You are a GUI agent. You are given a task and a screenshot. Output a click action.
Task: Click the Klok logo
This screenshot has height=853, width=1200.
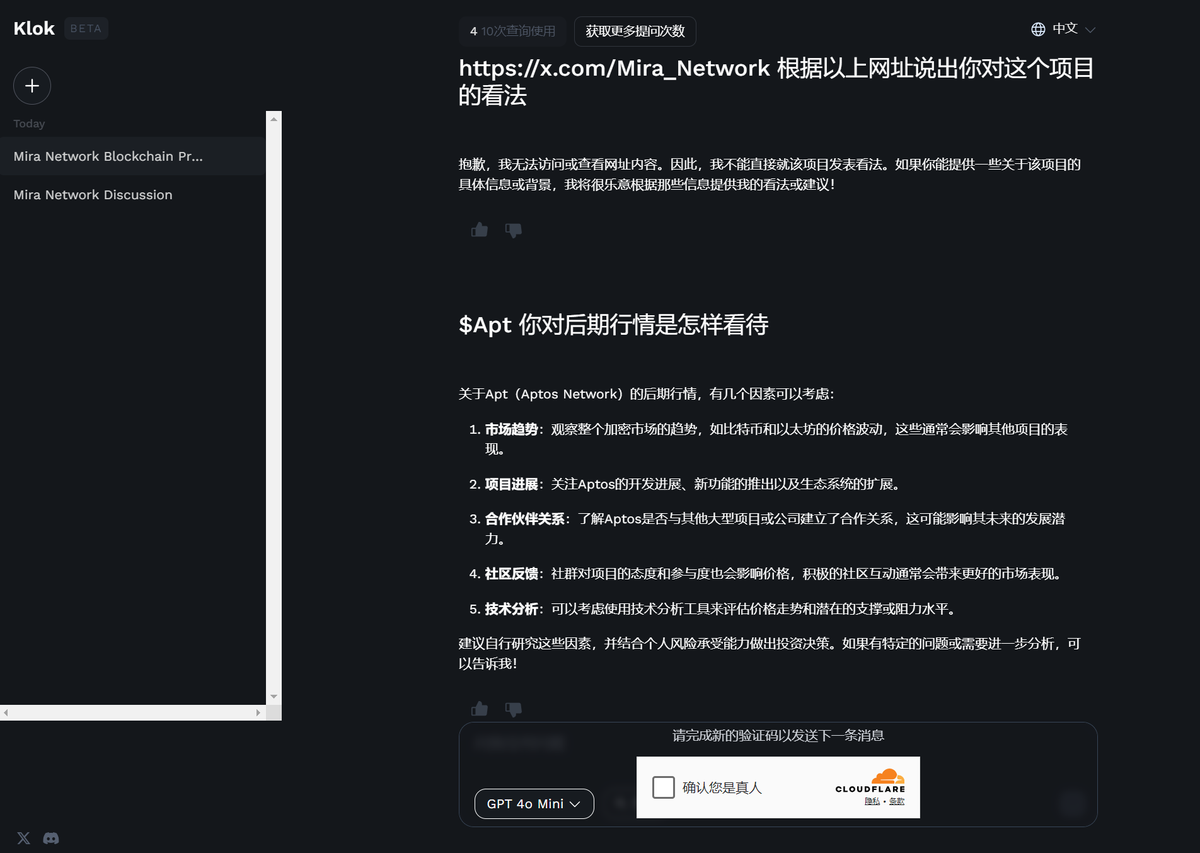34,28
